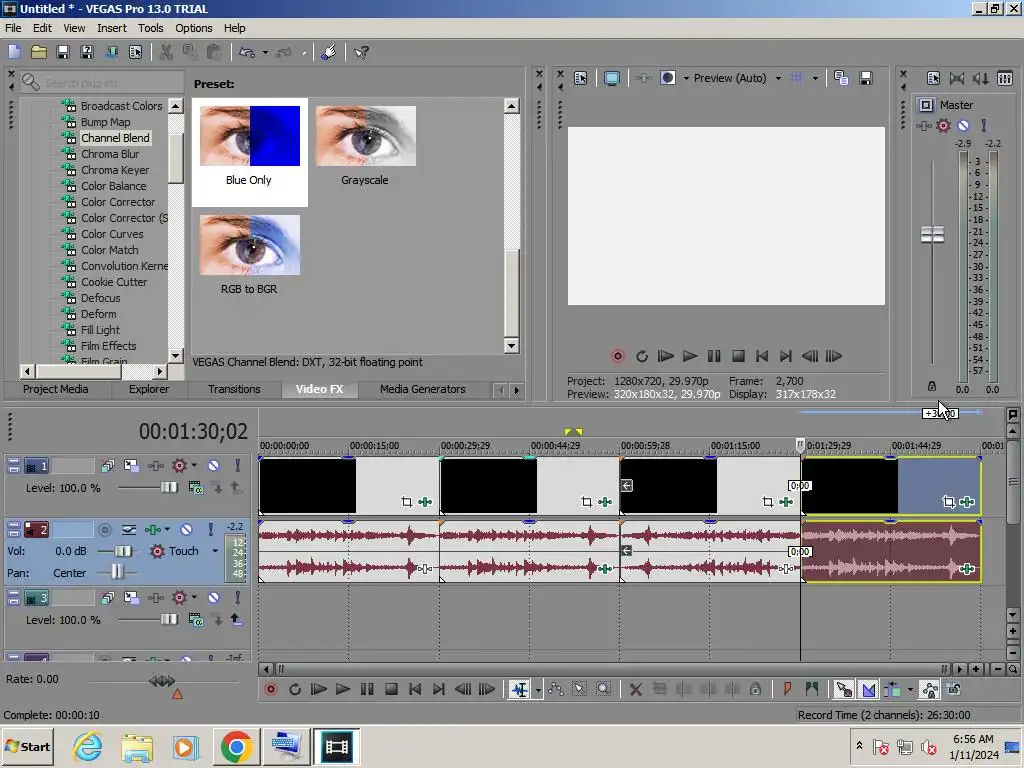Open the Preview (Auto) quality dropdown
Screen dimensions: 1024x768
point(778,78)
